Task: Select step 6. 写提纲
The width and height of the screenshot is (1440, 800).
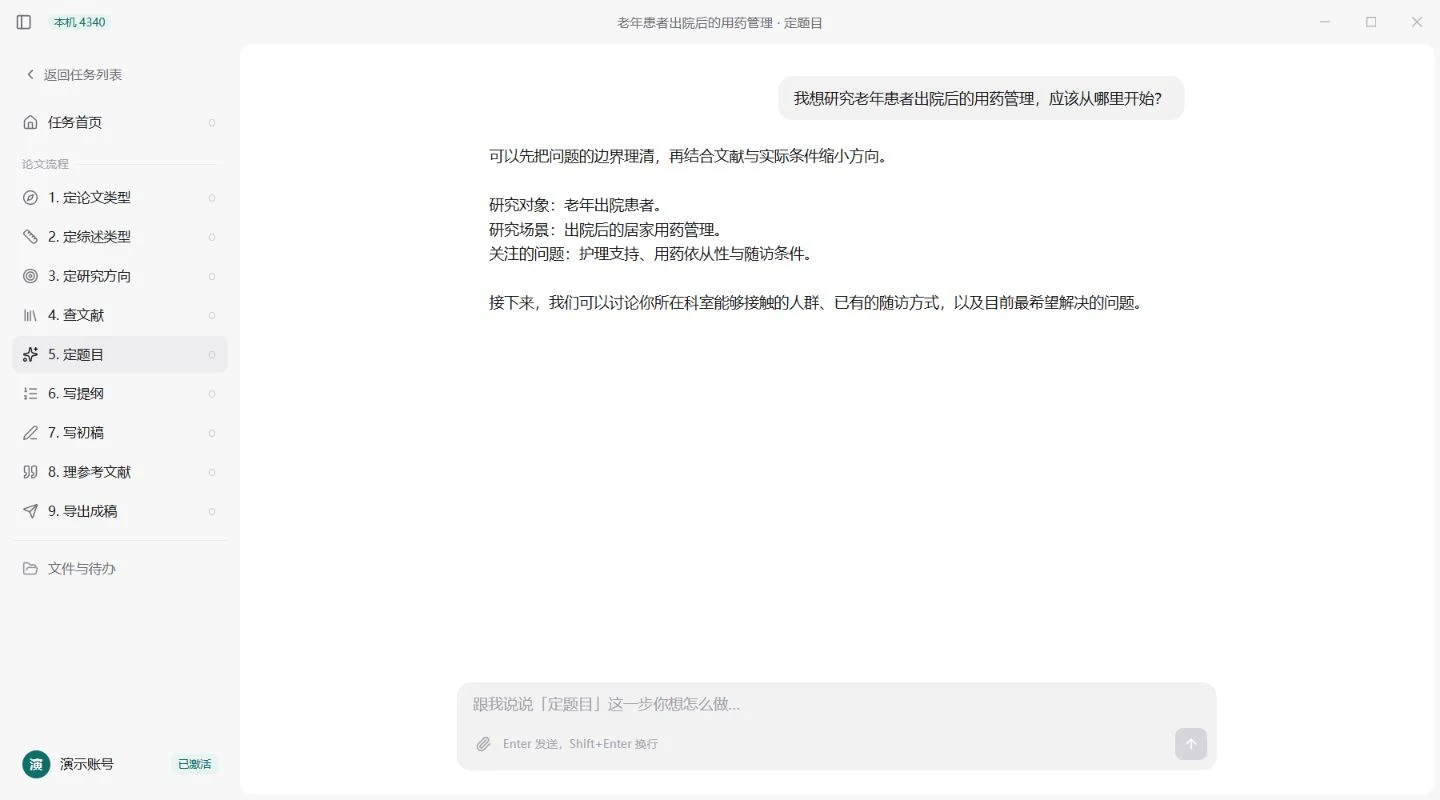Action: point(120,394)
